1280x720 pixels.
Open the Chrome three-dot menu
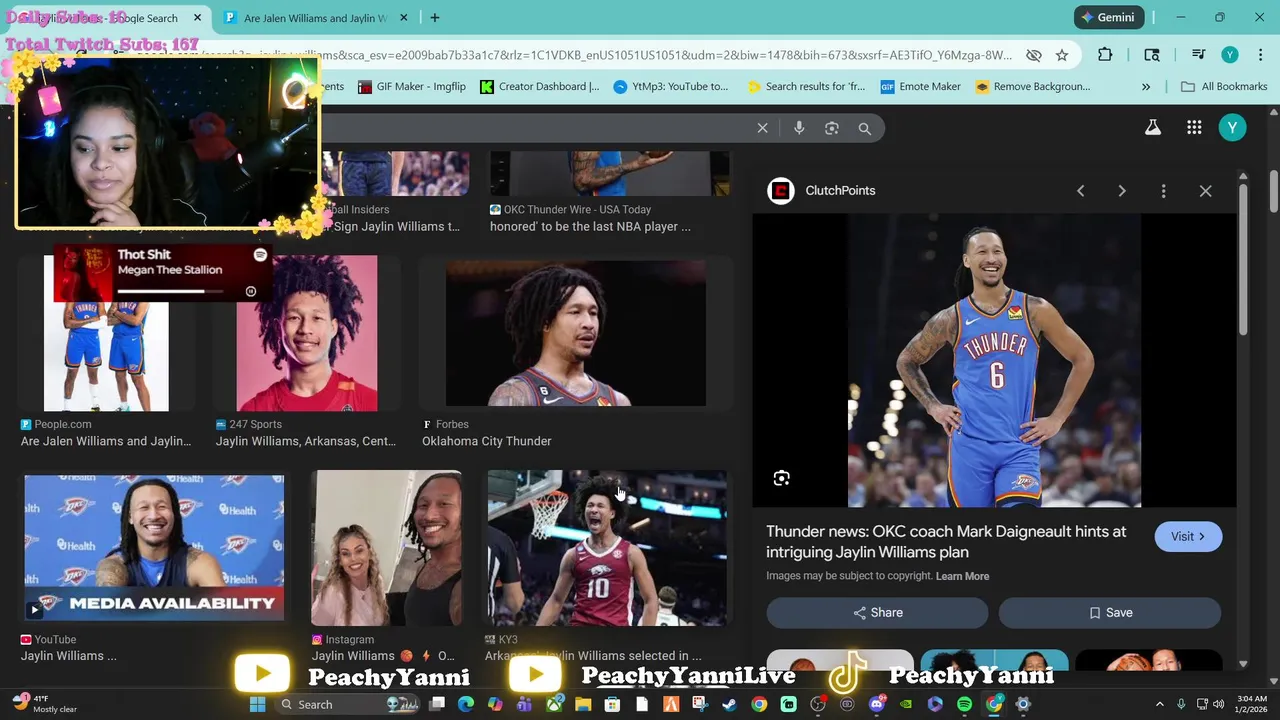pos(1258,55)
